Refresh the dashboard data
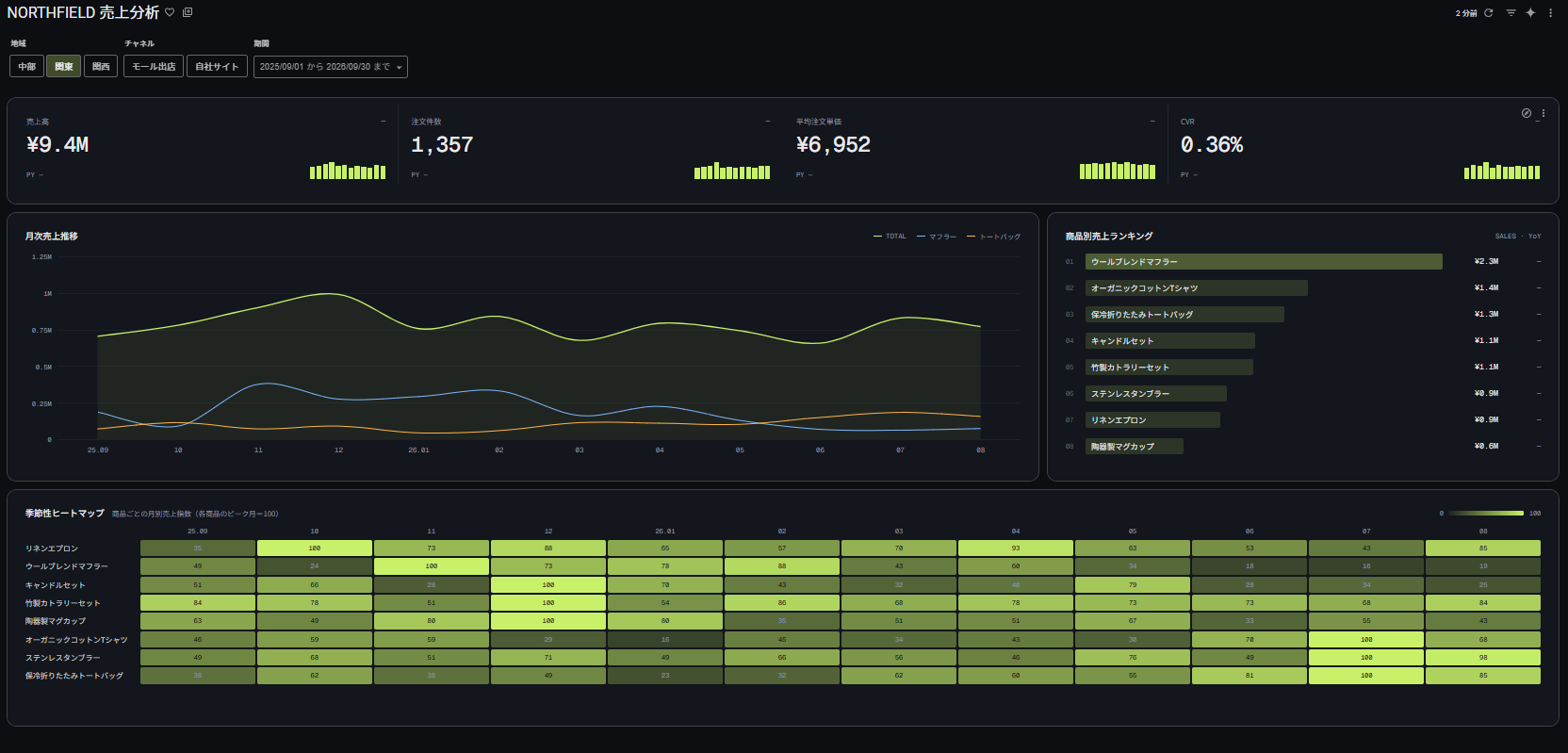Screen dimensions: 1568x753 point(1489,13)
